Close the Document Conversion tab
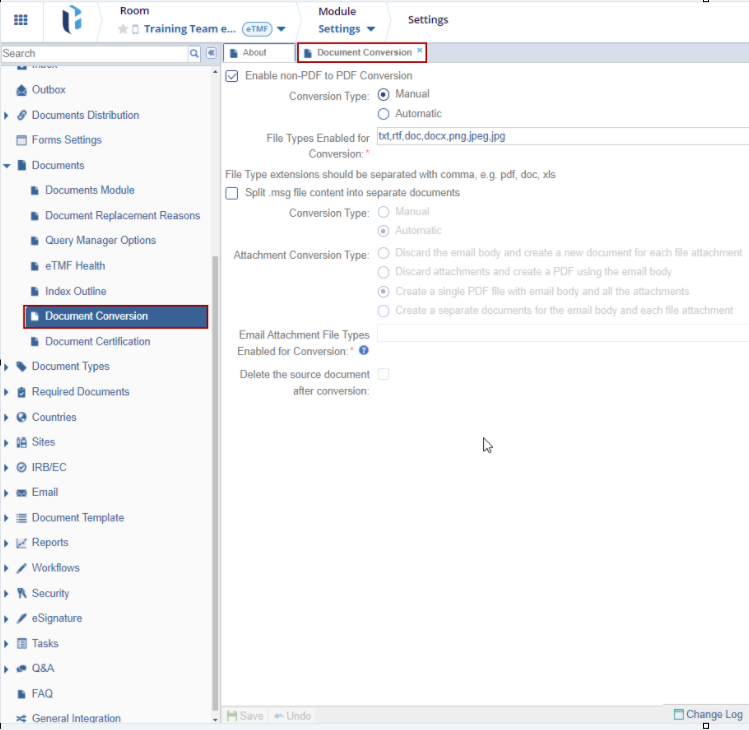 (x=420, y=51)
